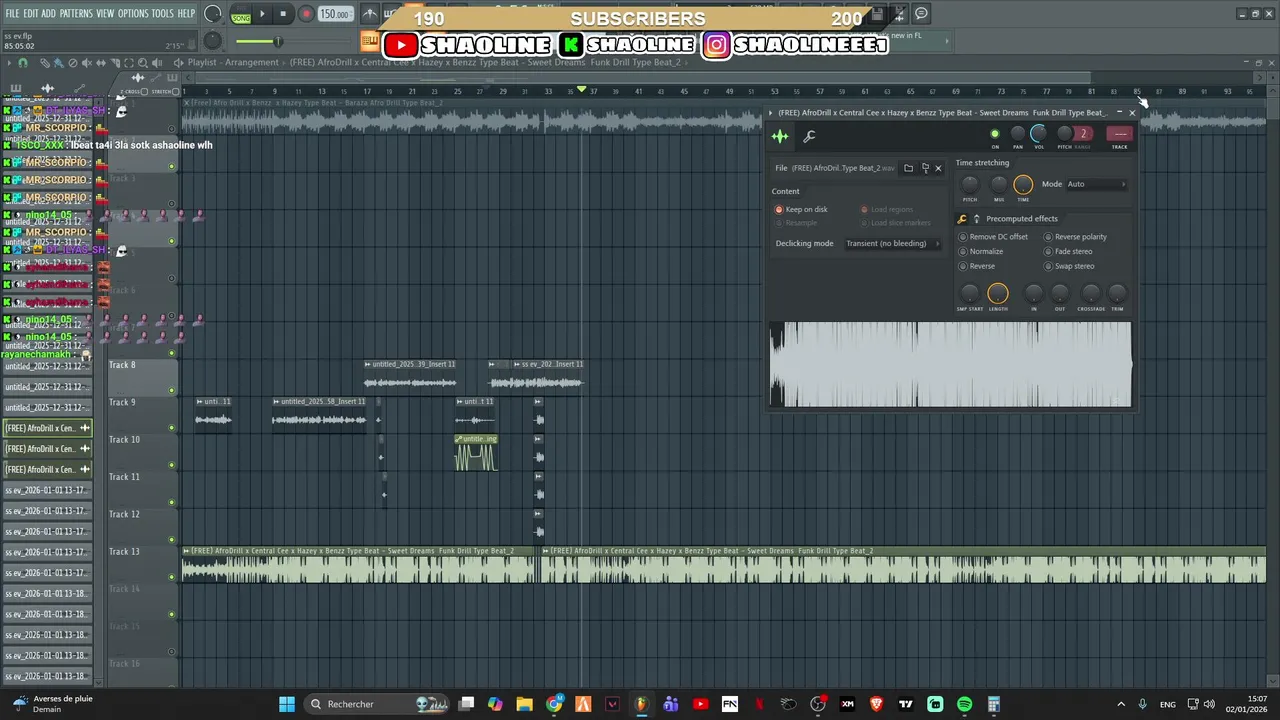The height and width of the screenshot is (720, 1280).
Task: Open the HELP menu
Action: click(x=186, y=14)
